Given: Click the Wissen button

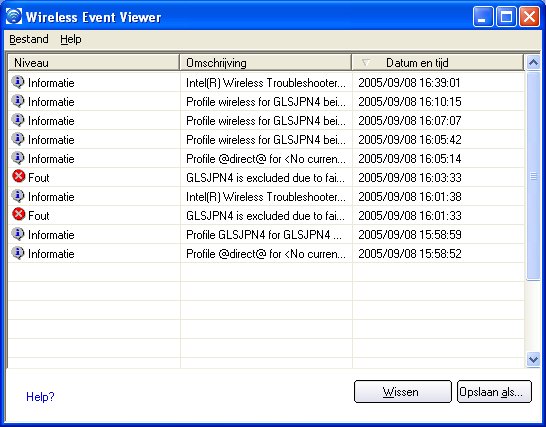Looking at the screenshot, I should (x=403, y=392).
